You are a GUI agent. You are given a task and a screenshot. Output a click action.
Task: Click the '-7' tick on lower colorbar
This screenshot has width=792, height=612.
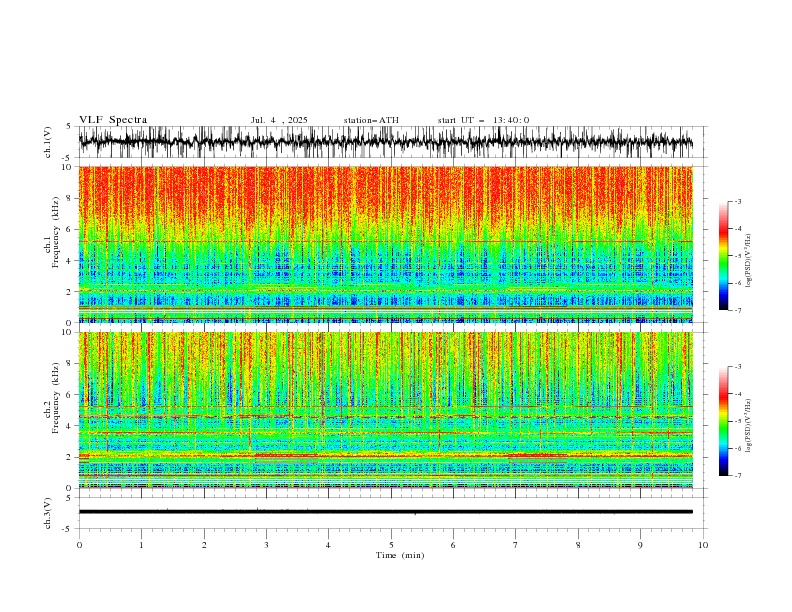click(x=738, y=476)
